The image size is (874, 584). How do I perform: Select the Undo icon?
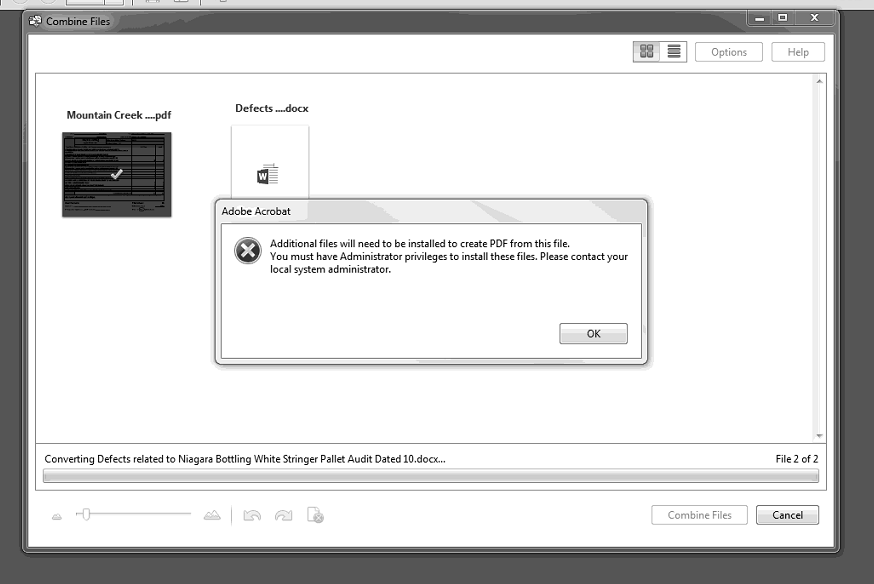[252, 514]
